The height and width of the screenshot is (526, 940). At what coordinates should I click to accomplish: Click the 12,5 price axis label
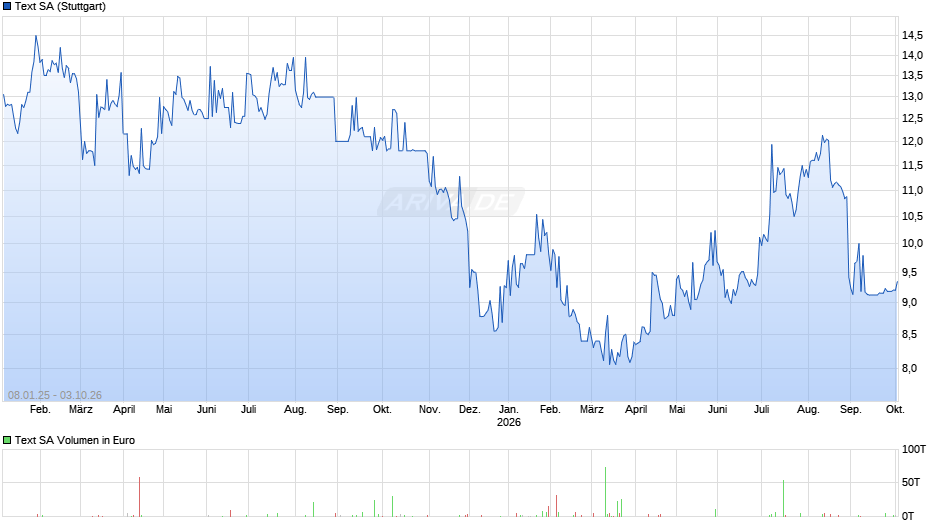click(912, 118)
